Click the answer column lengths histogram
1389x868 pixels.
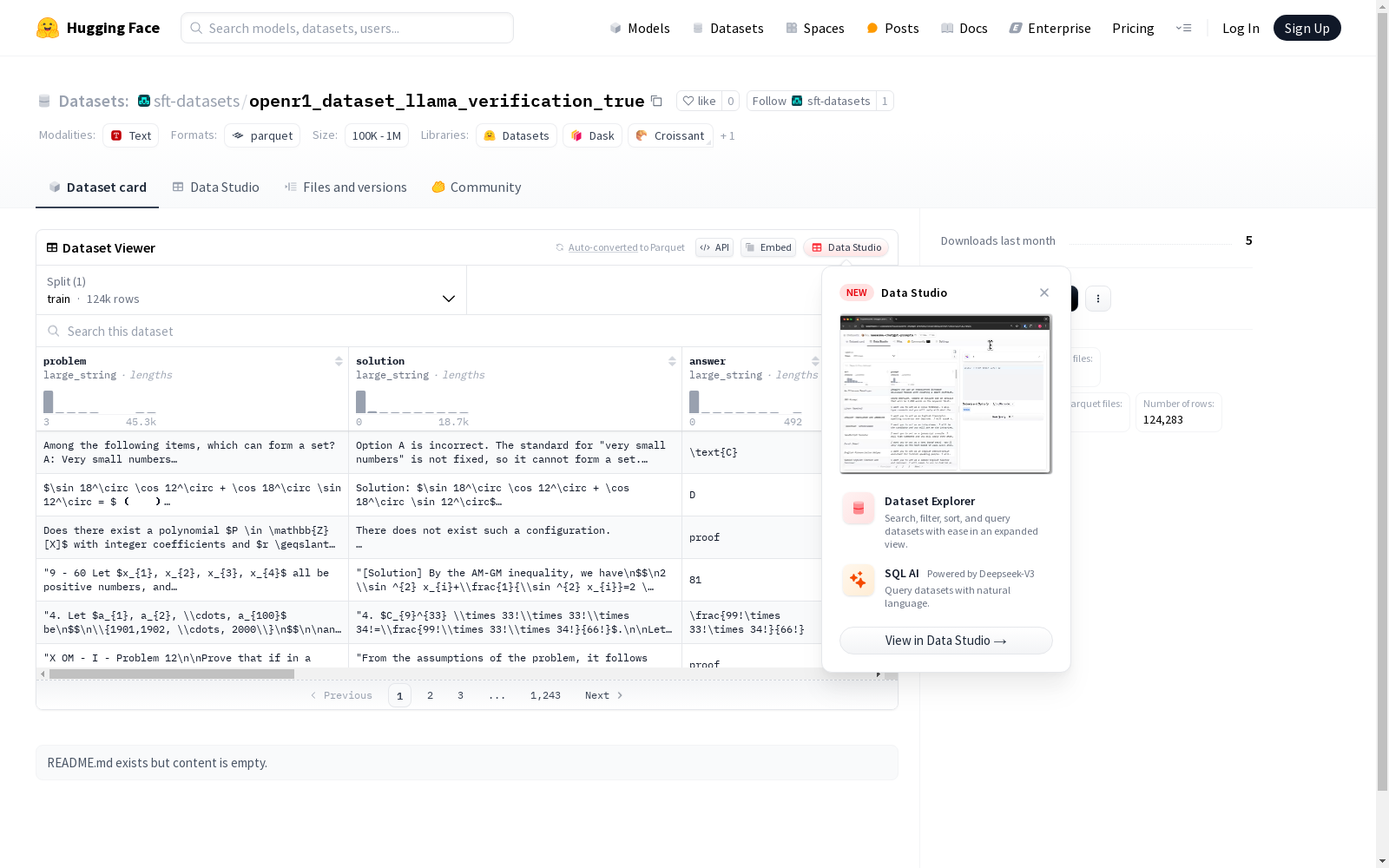[x=746, y=402]
